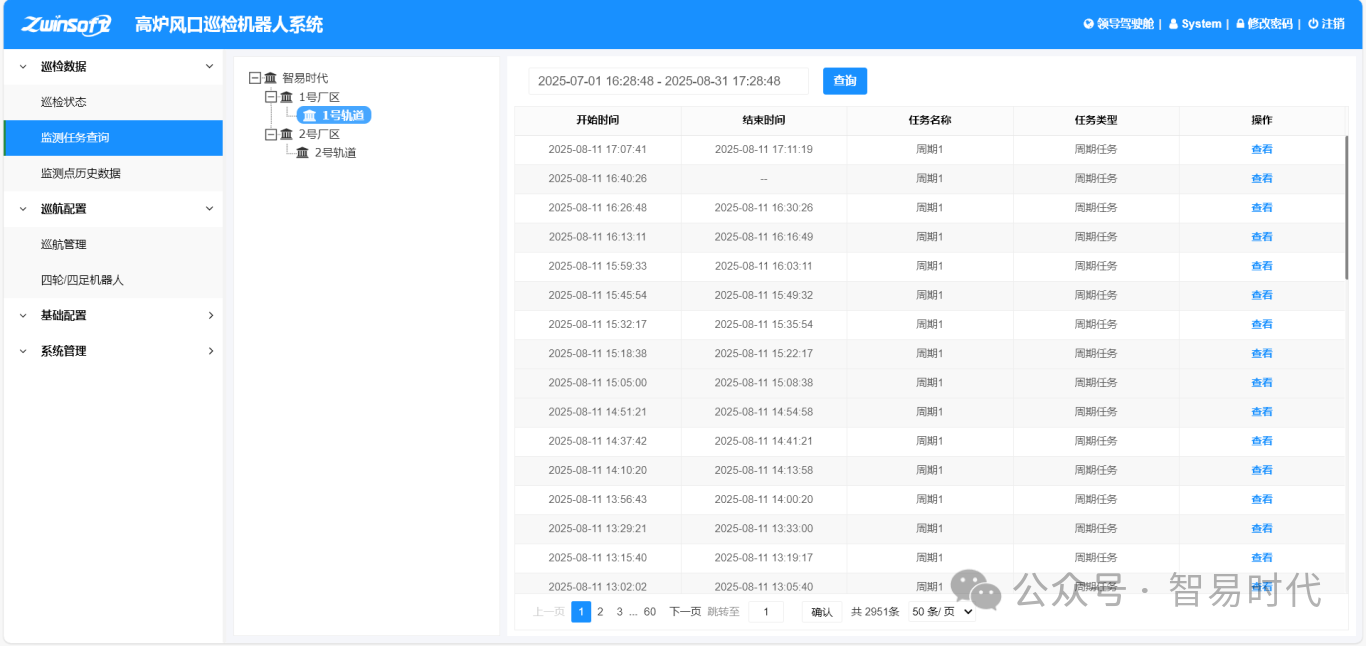Click the icon next to 2号轨道
This screenshot has width=1366, height=646.
(303, 153)
